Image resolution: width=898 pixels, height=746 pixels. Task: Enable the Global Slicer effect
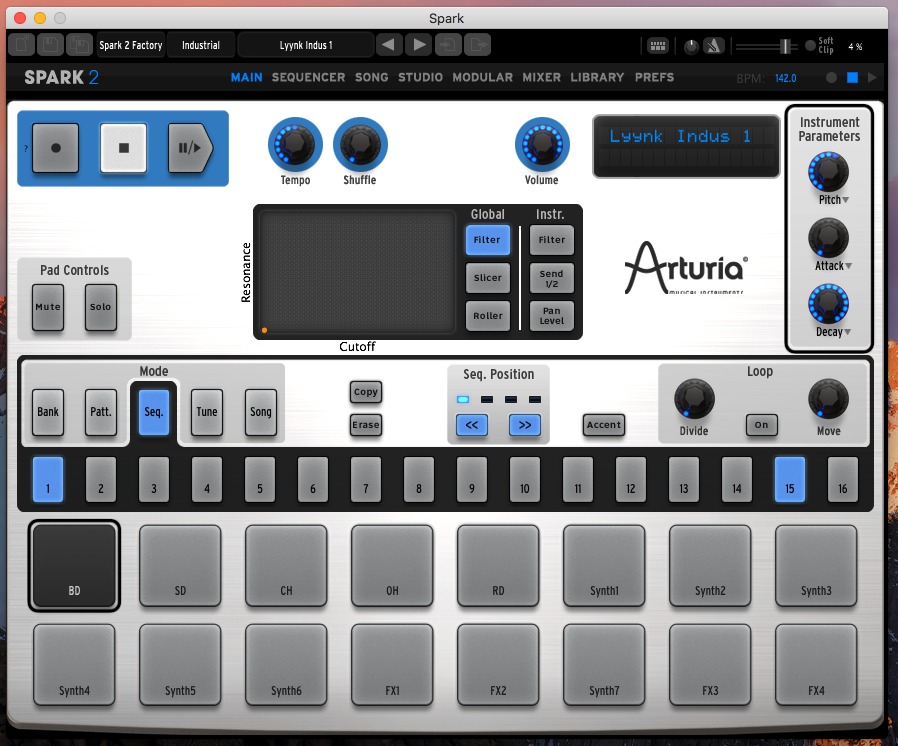click(x=487, y=278)
